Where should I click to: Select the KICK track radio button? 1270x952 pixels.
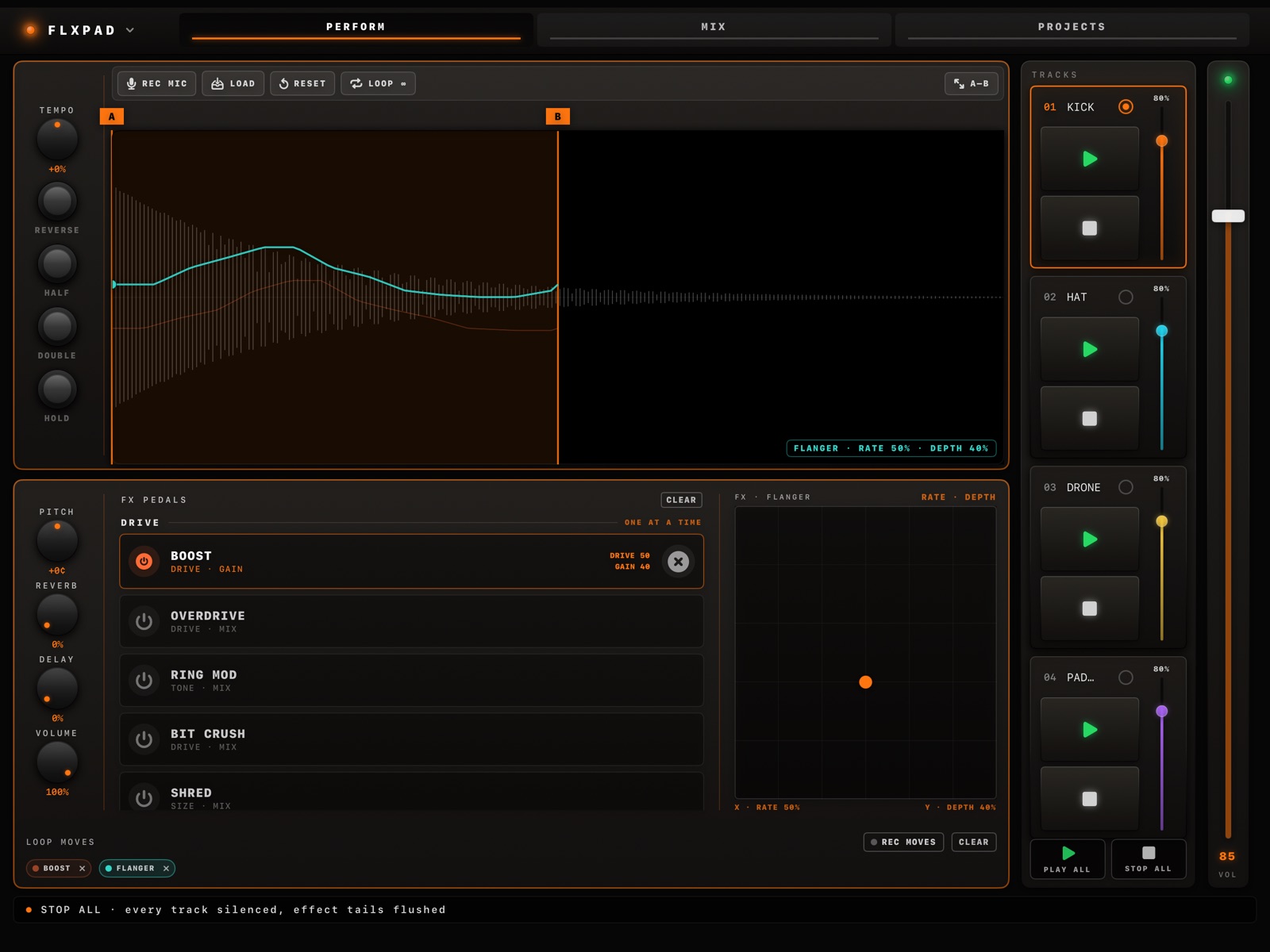(1126, 106)
